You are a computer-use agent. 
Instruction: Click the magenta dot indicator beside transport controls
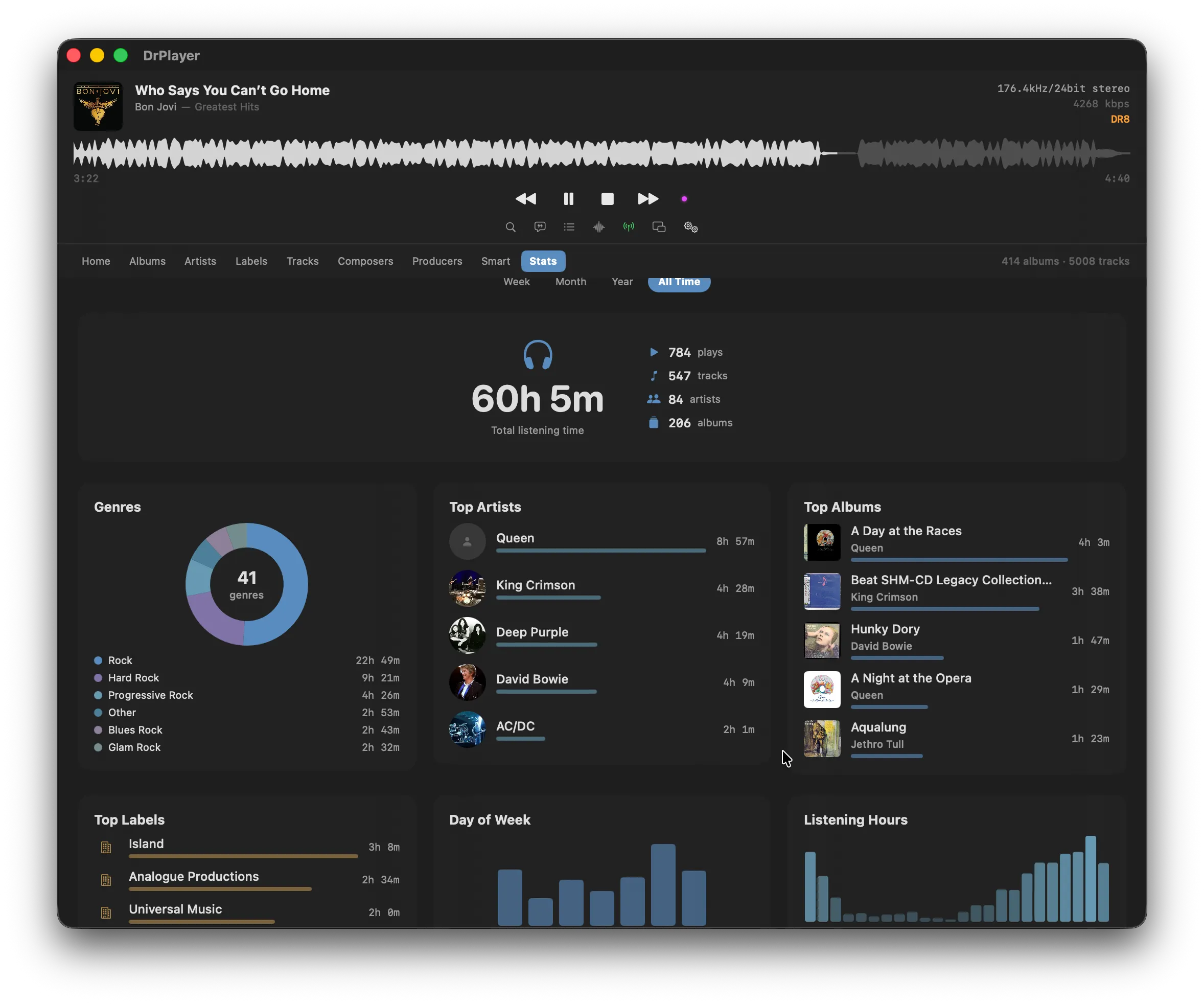tap(684, 199)
